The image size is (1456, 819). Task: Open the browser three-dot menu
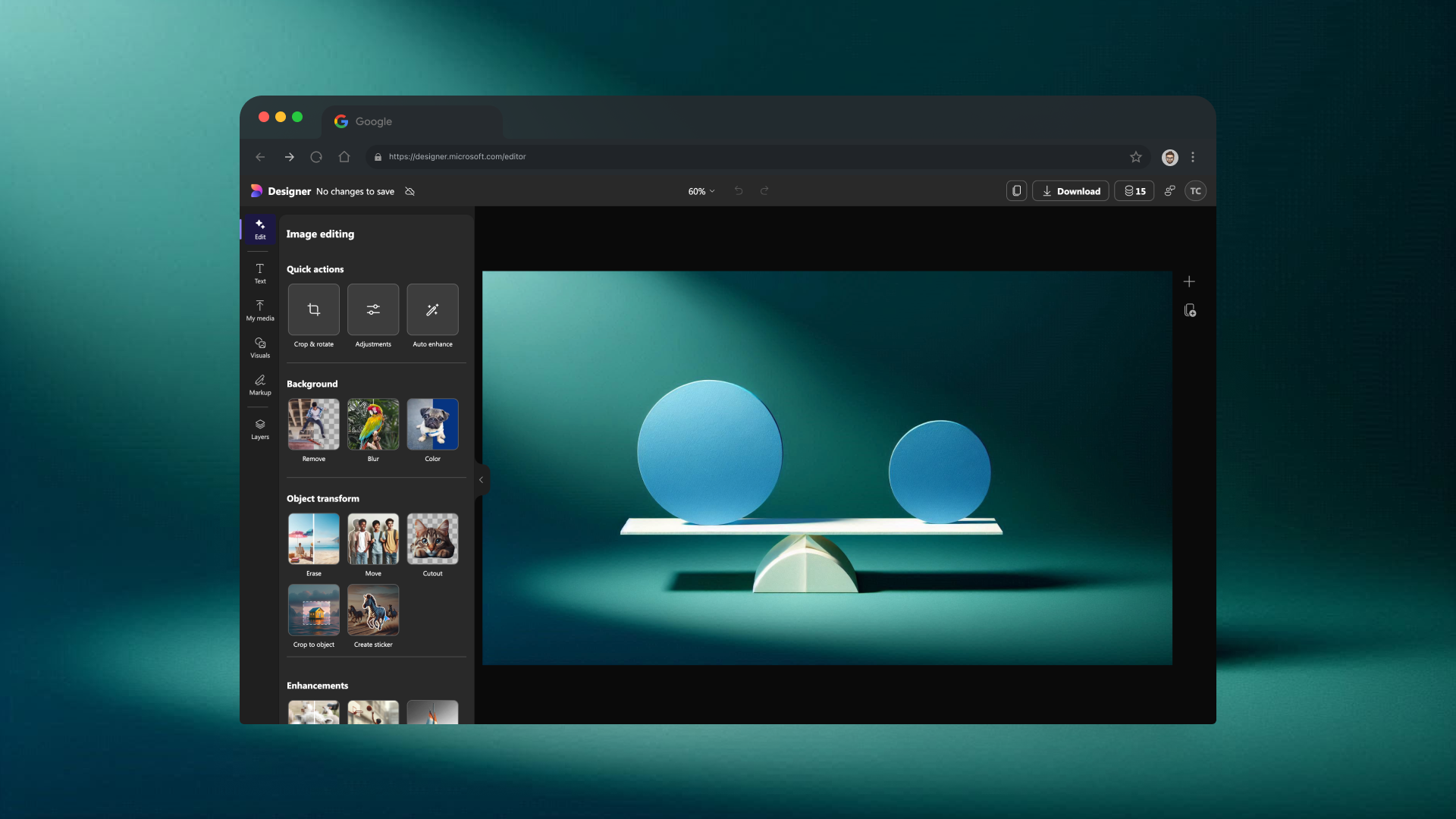(1193, 157)
